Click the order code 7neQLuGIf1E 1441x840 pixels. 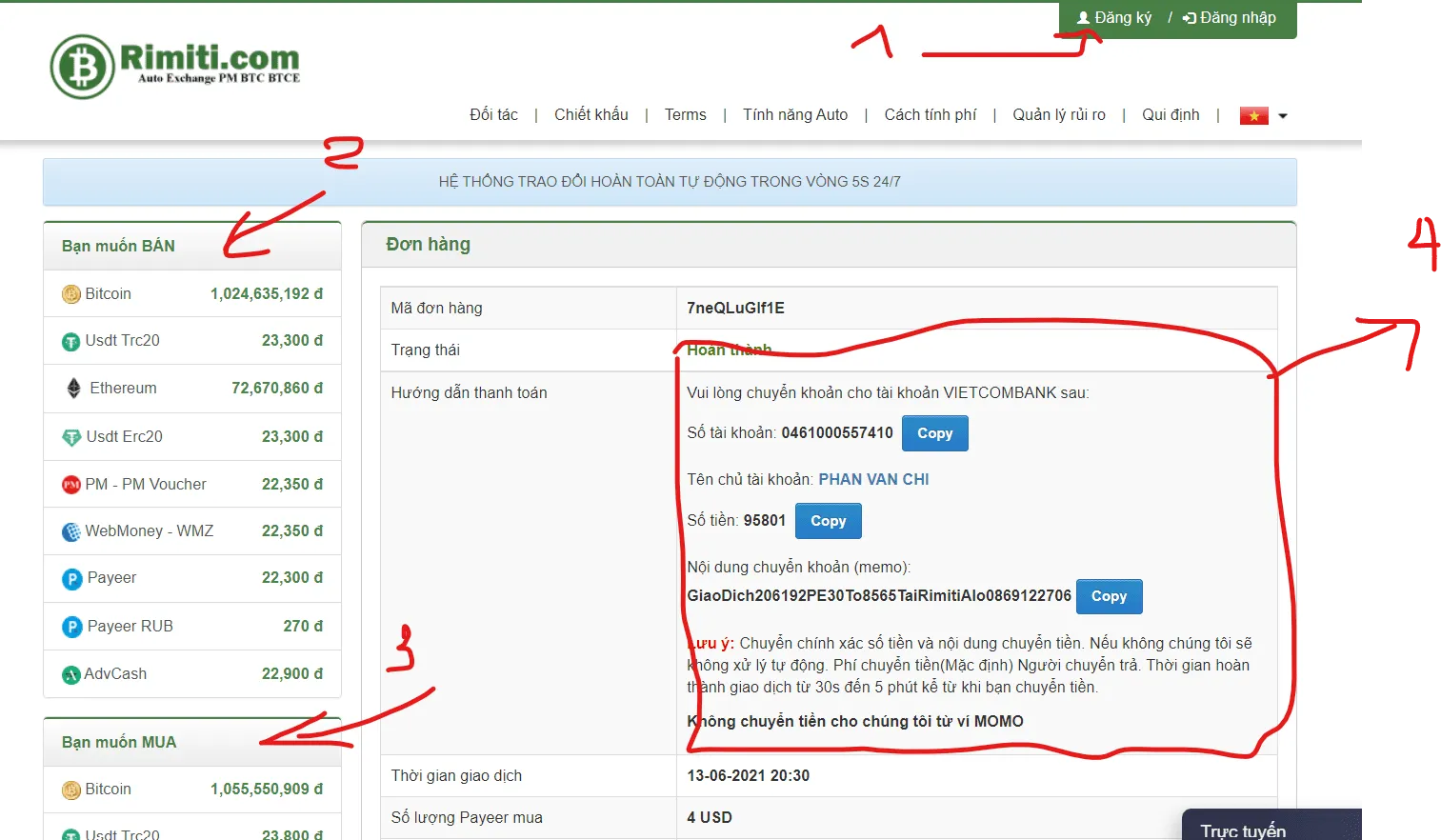(x=735, y=309)
